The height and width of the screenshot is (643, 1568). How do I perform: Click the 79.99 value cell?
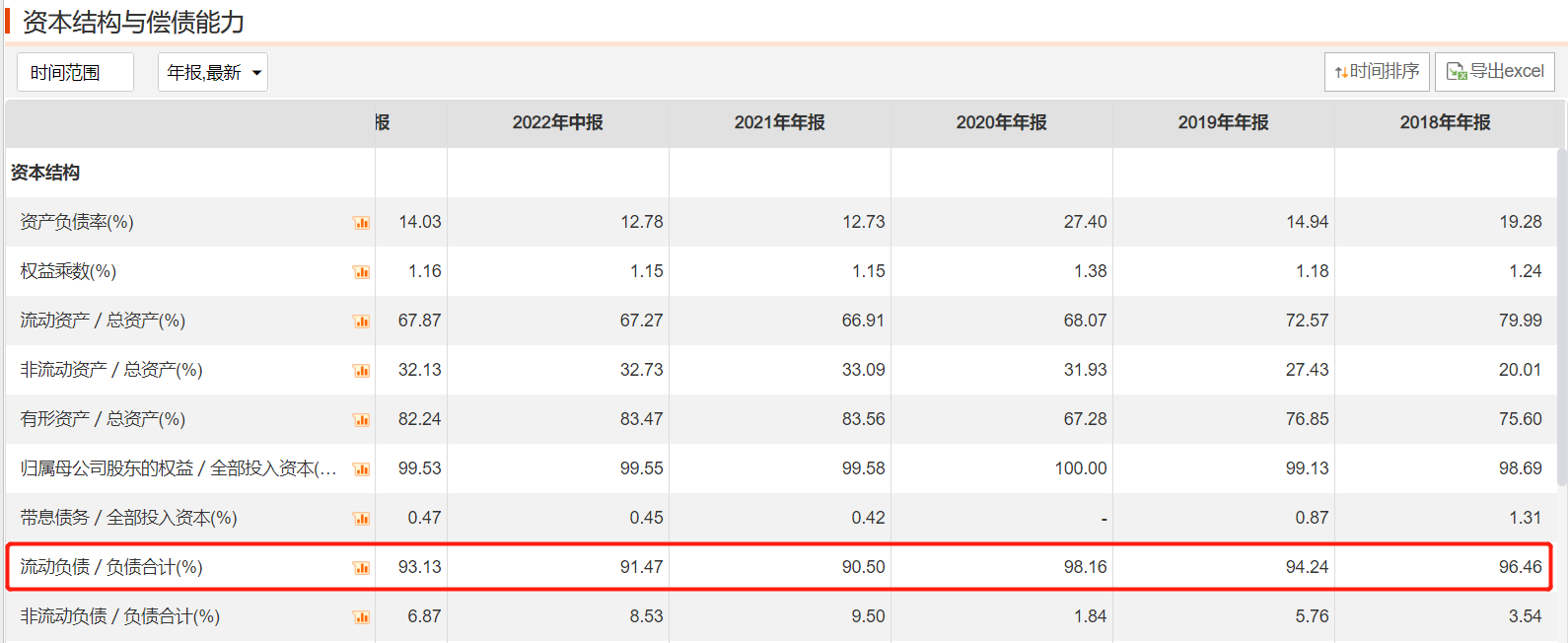[1520, 321]
